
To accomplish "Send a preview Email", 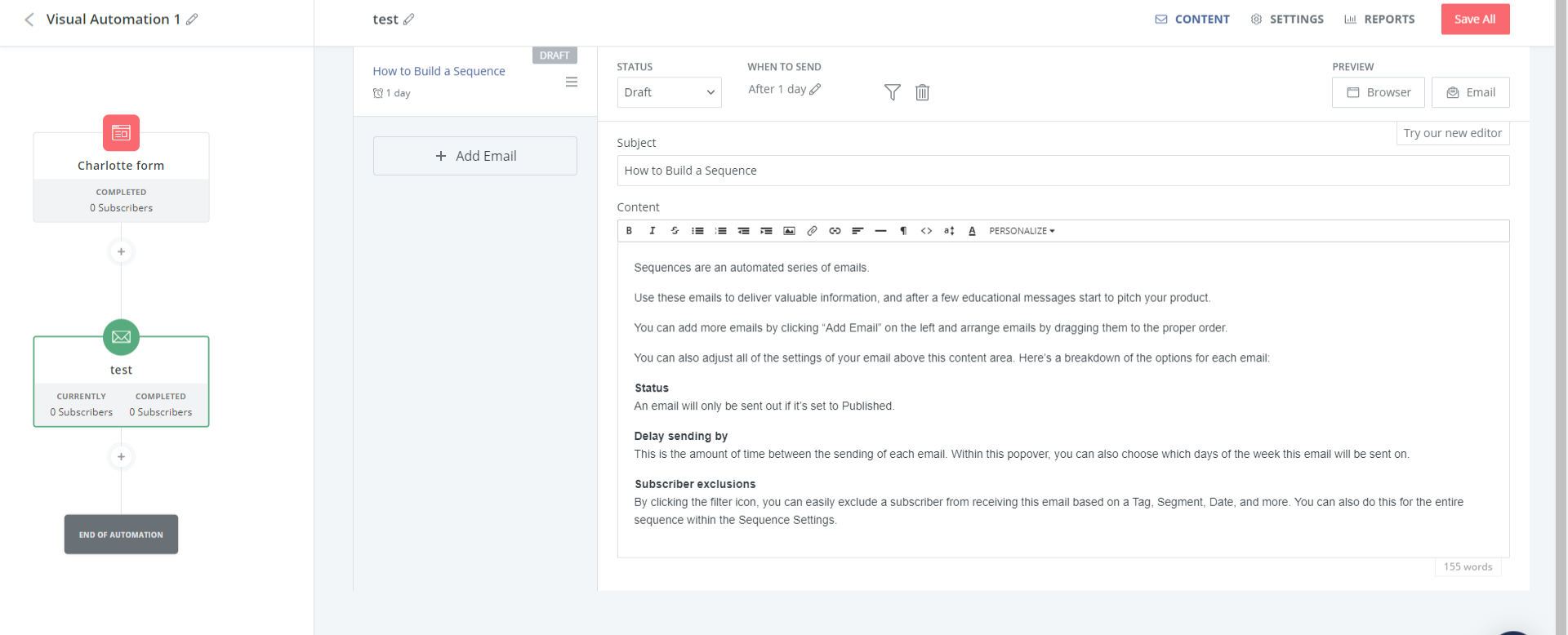I will (x=1471, y=92).
